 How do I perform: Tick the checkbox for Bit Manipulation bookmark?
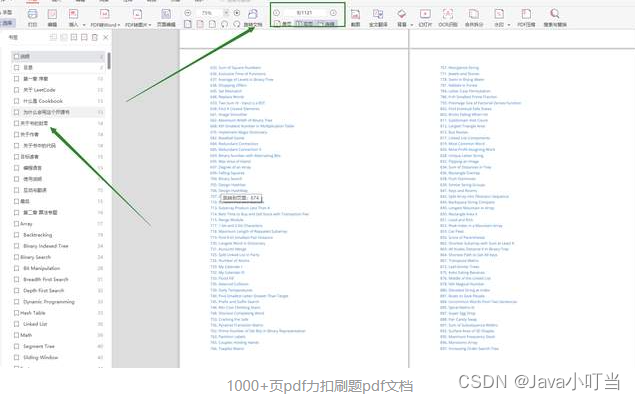tap(17, 268)
